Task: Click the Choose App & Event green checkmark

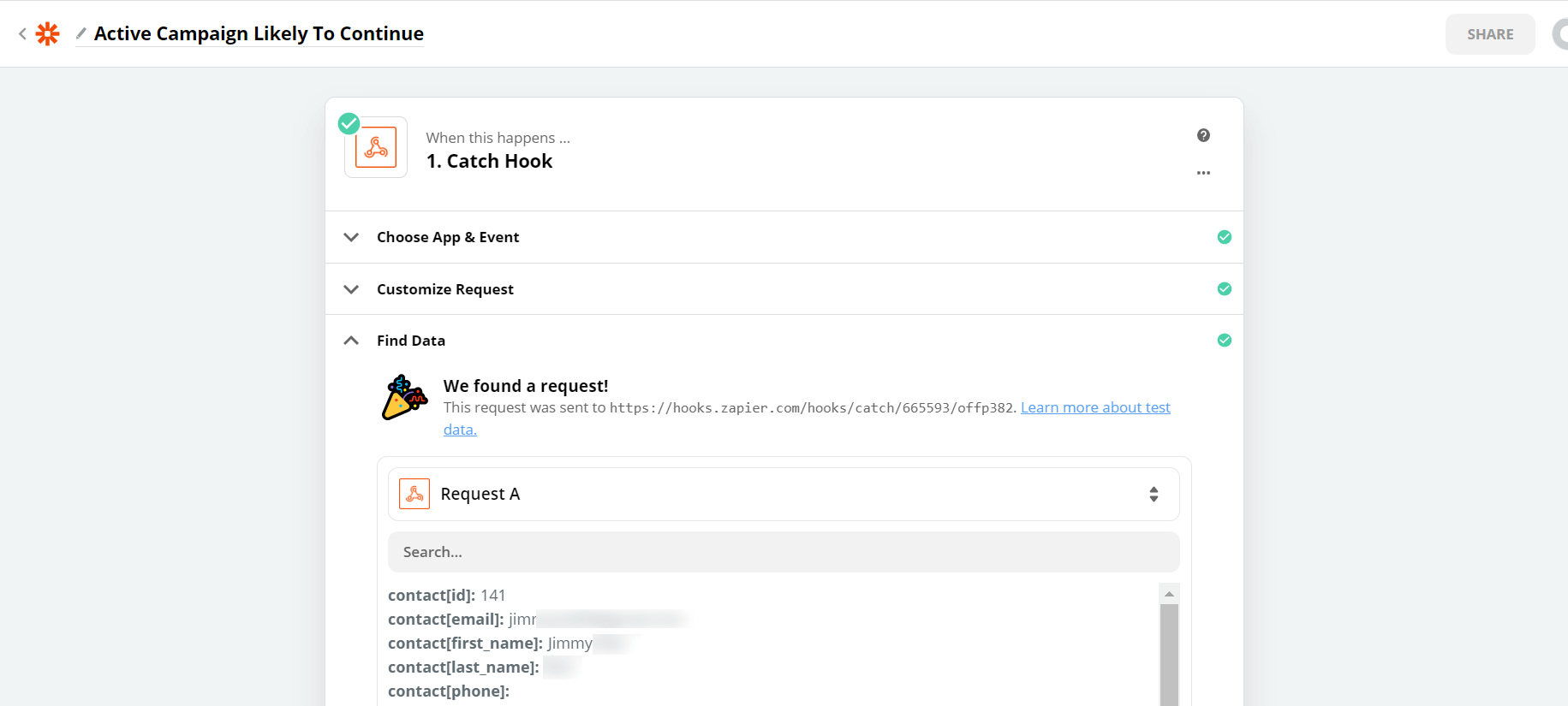Action: [1225, 237]
